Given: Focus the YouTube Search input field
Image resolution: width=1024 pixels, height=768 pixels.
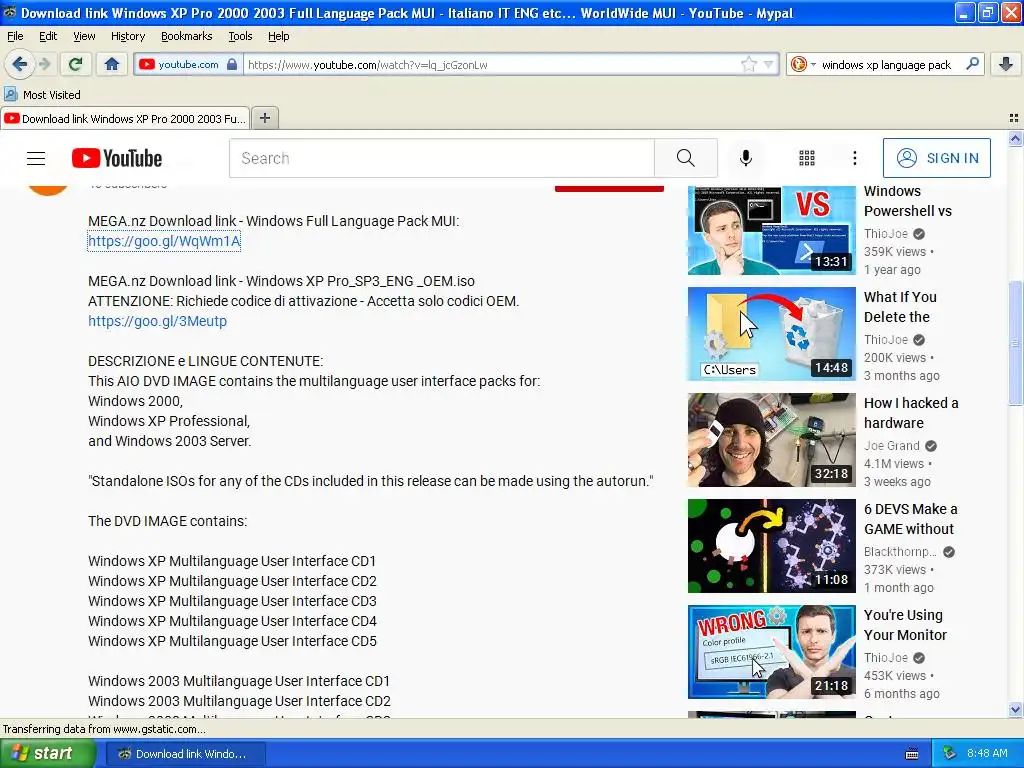Looking at the screenshot, I should click(441, 158).
